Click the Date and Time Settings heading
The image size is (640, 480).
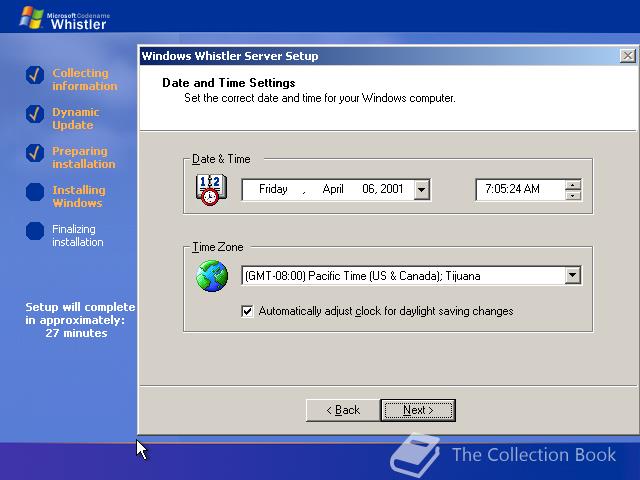pos(229,83)
